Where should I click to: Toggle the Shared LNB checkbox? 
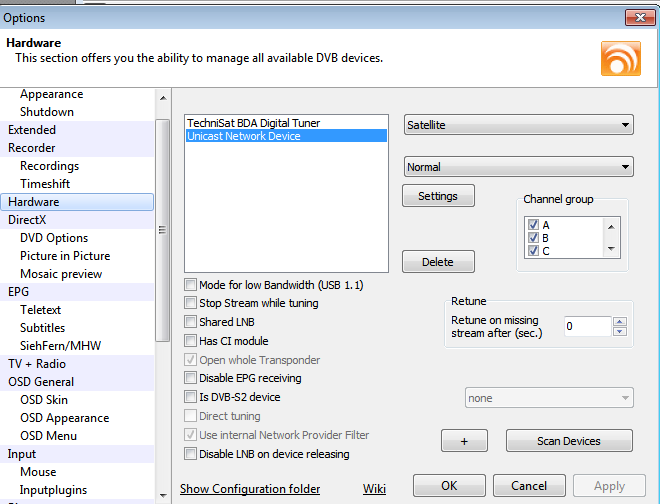[191, 322]
